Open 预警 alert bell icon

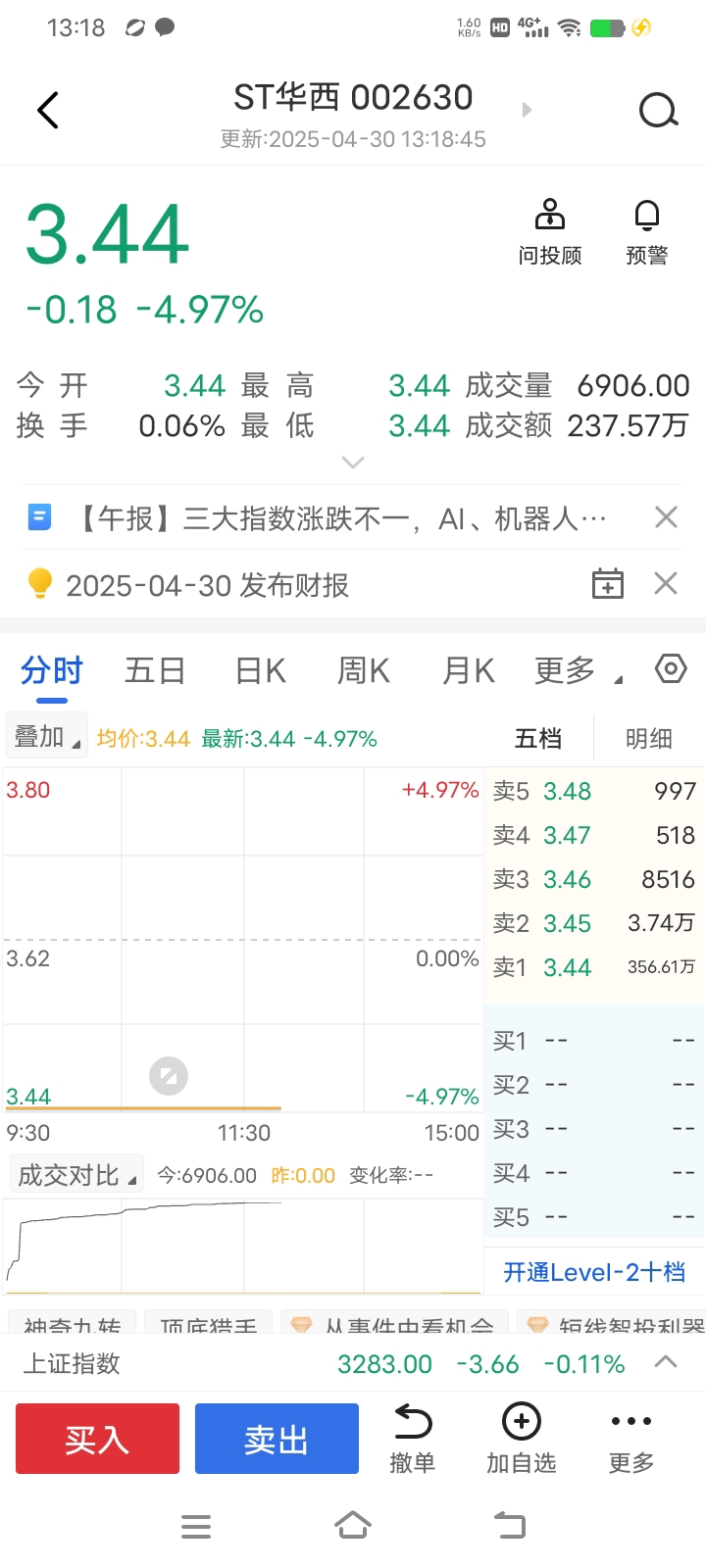647,231
